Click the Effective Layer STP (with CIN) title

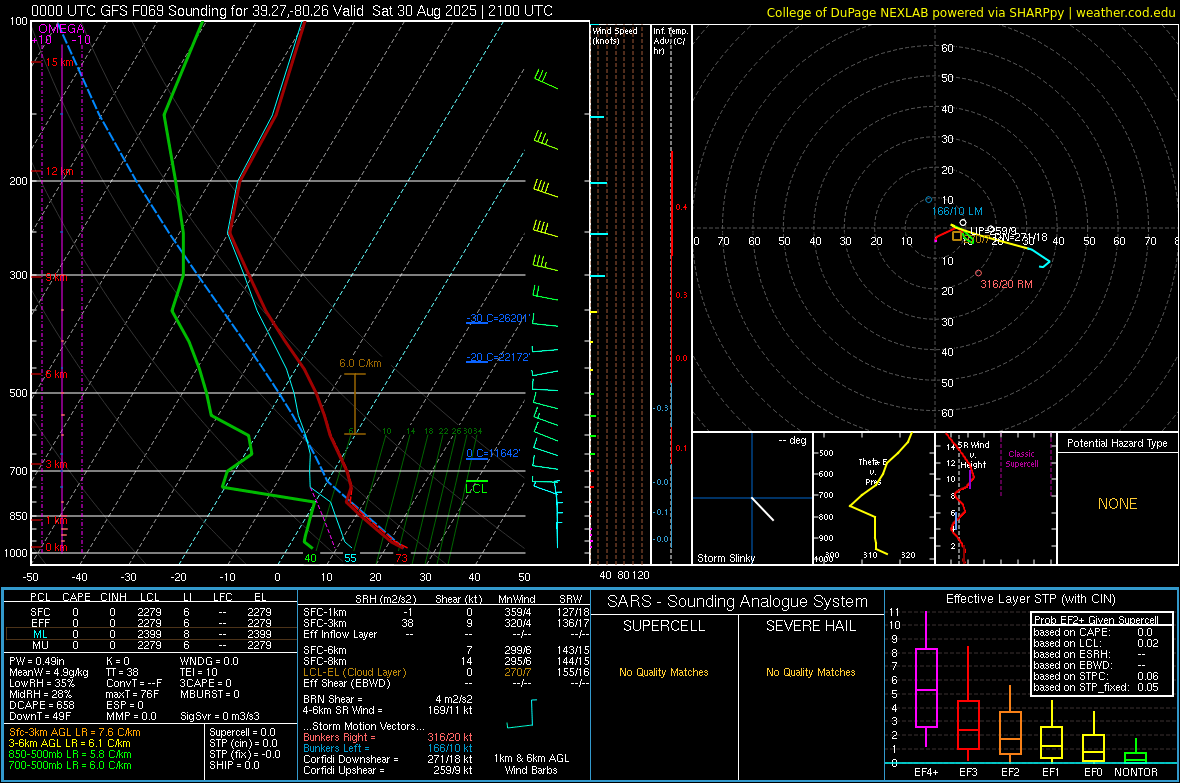1030,599
